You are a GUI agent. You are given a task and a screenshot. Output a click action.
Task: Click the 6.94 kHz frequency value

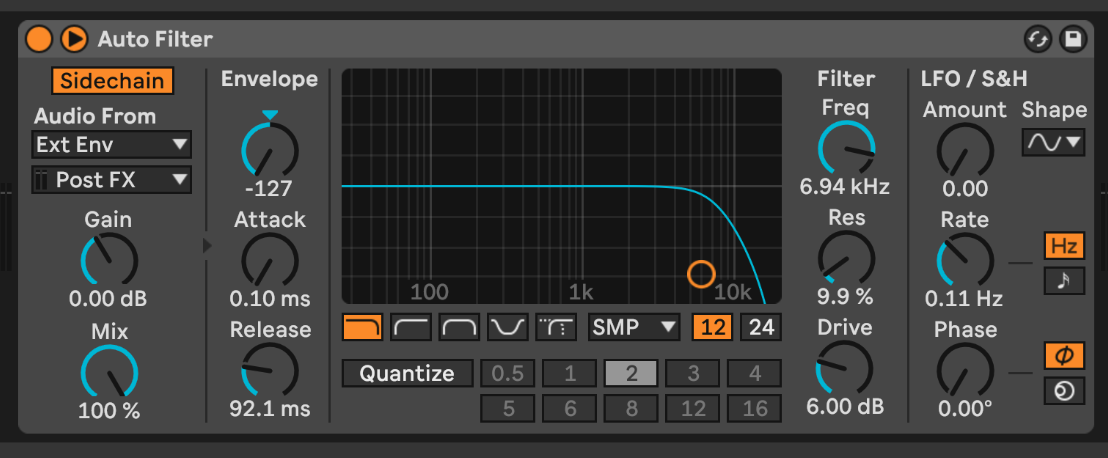pos(844,187)
